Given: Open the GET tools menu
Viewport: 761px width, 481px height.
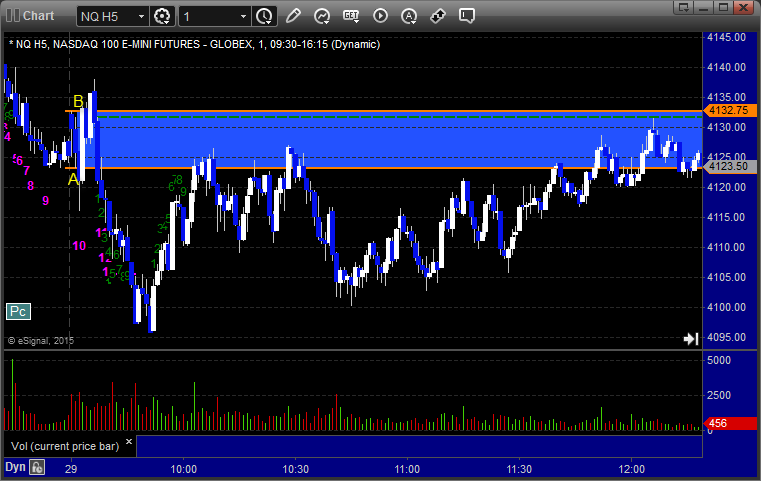Looking at the screenshot, I should coord(351,16).
